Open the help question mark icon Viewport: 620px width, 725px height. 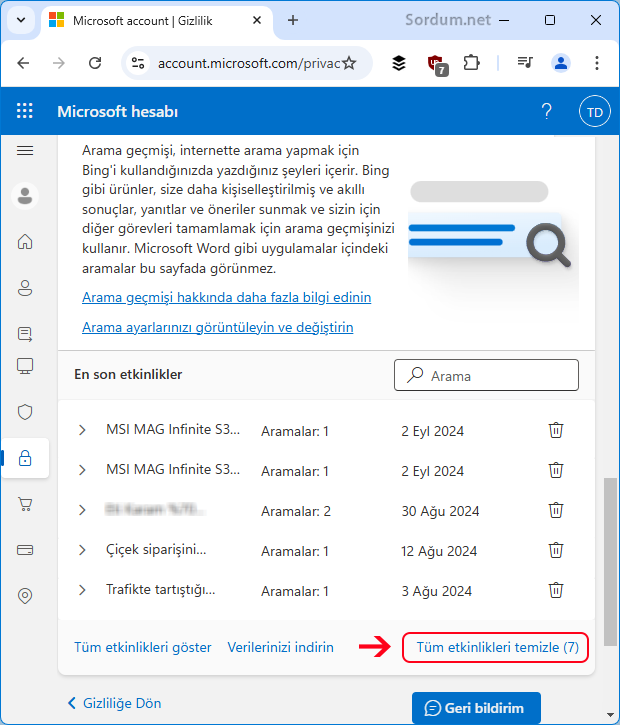[x=546, y=111]
